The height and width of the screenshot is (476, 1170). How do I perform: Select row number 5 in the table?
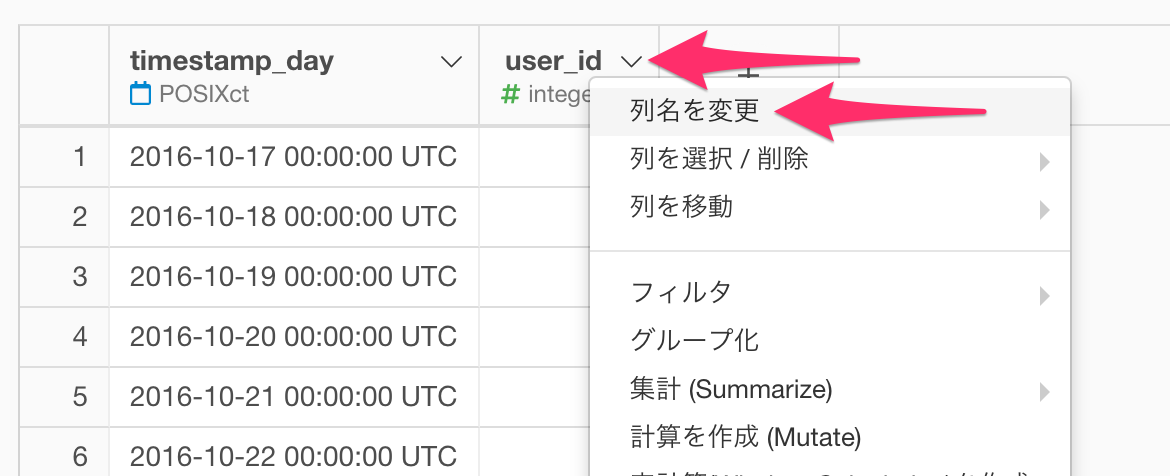[80, 396]
